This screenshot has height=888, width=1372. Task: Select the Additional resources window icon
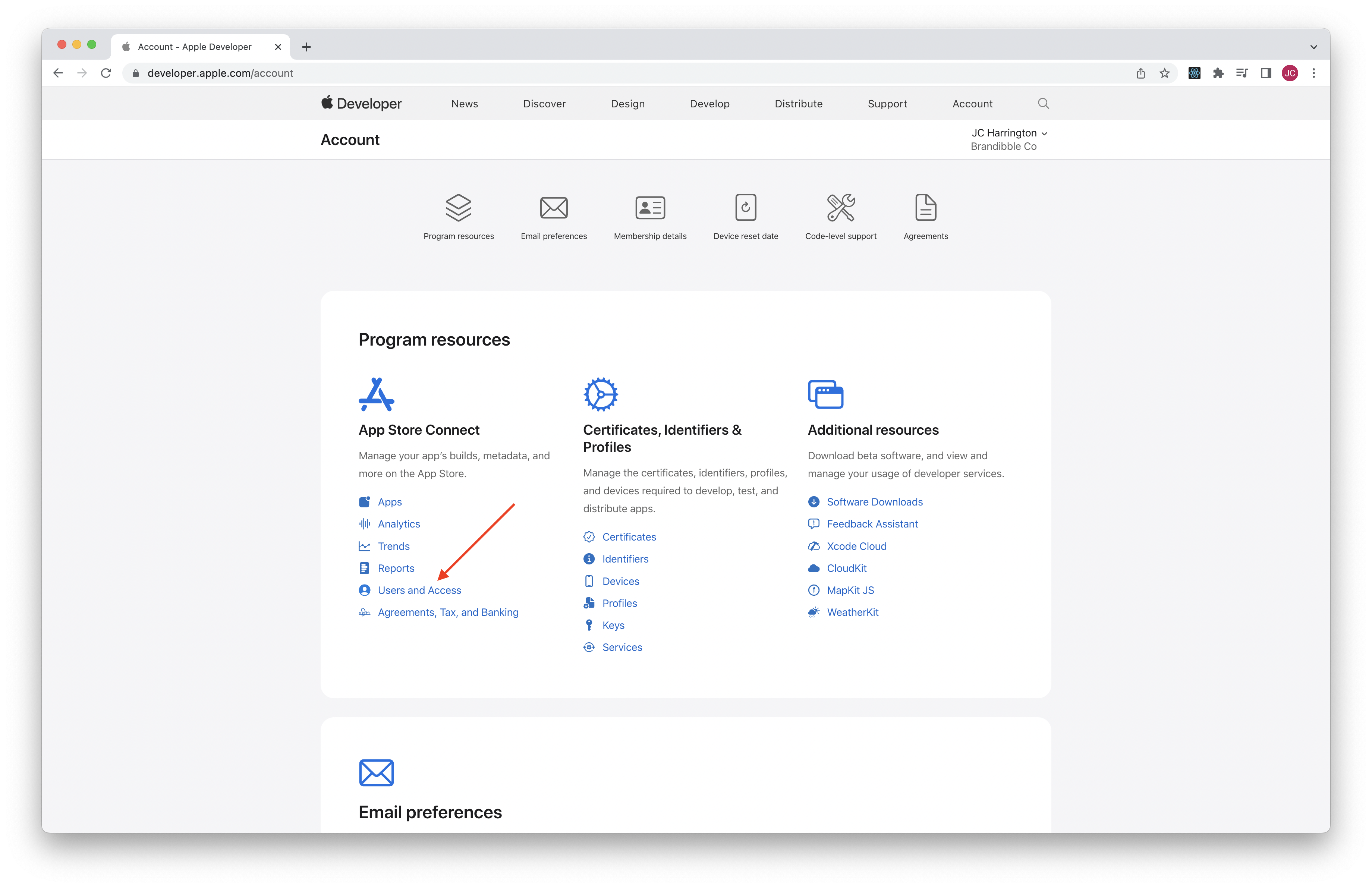[x=825, y=394]
